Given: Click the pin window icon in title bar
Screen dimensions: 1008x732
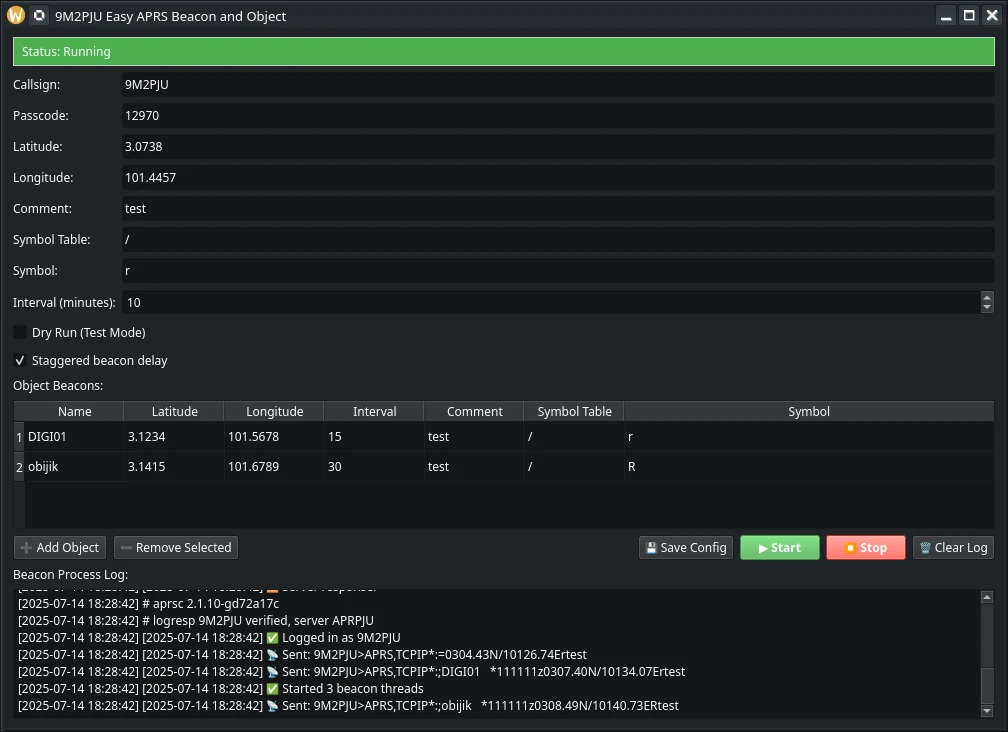Looking at the screenshot, I should tap(39, 15).
